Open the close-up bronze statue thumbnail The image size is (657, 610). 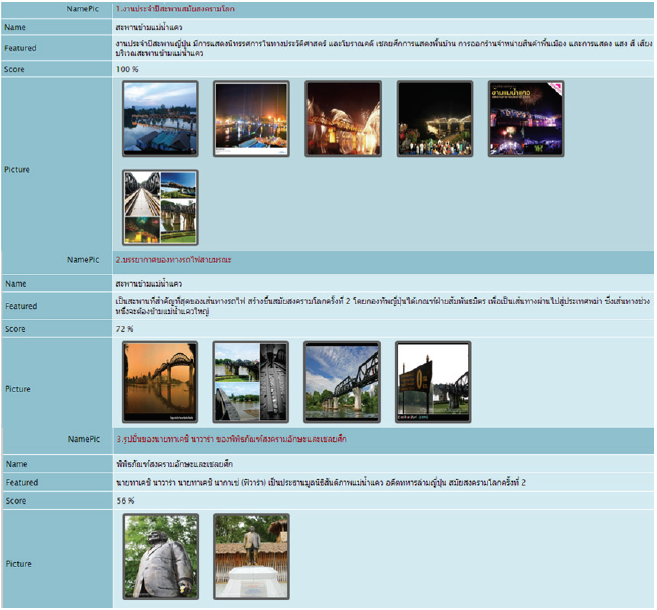pos(160,556)
